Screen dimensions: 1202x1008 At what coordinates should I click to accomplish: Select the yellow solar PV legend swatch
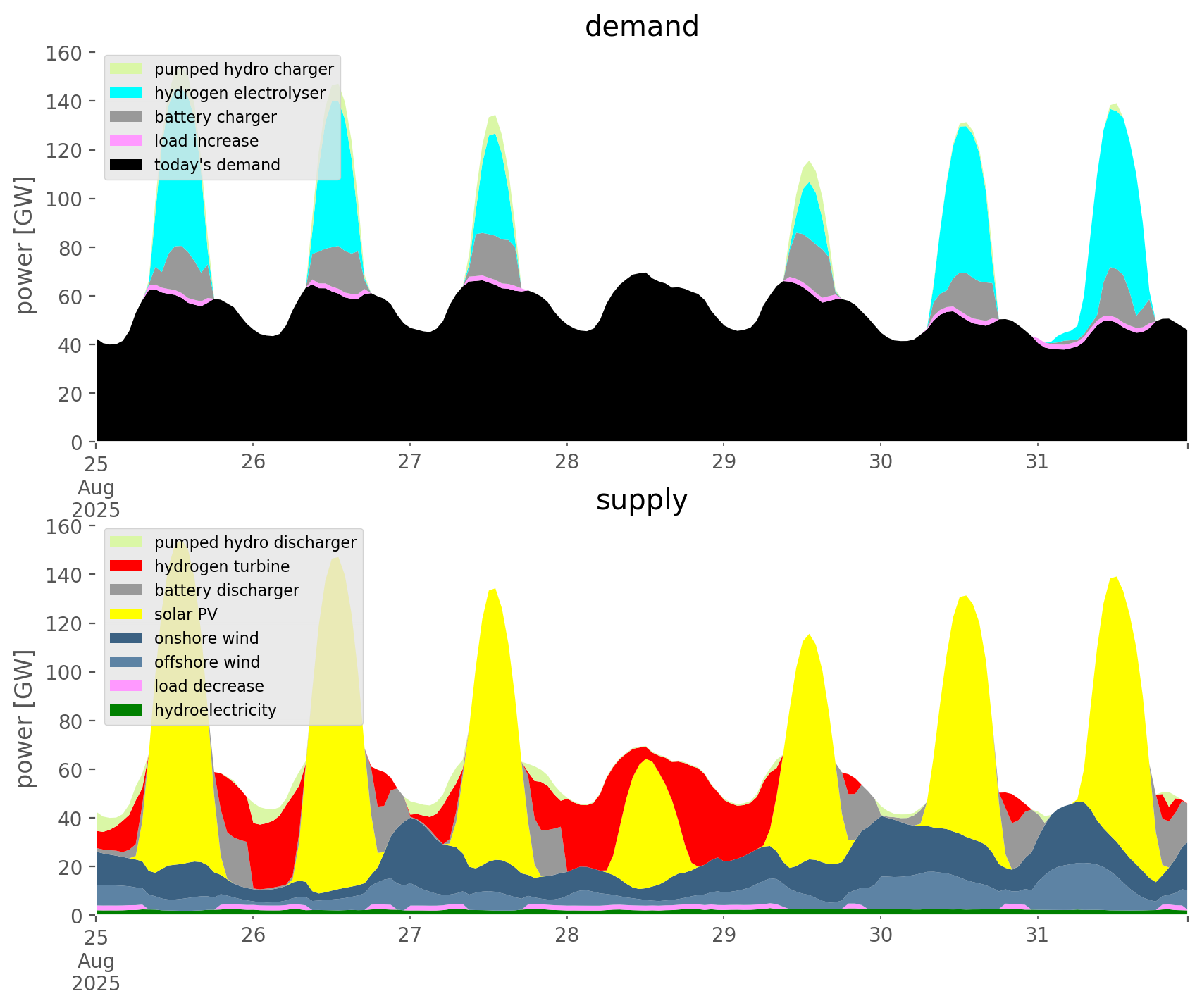127,614
